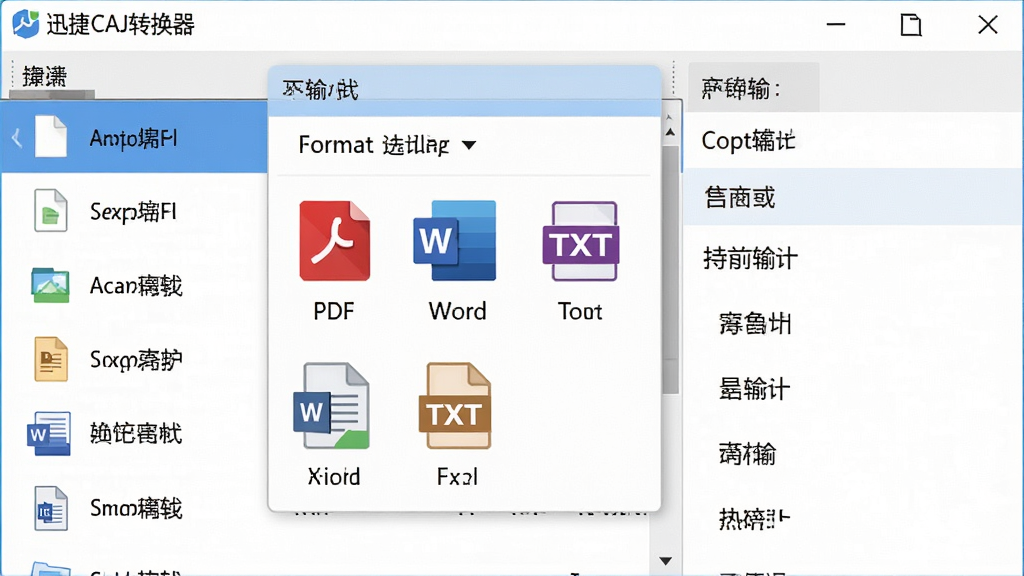Click the scrollbar down arrow
Viewport: 1024px width, 576px height.
pyautogui.click(x=665, y=561)
